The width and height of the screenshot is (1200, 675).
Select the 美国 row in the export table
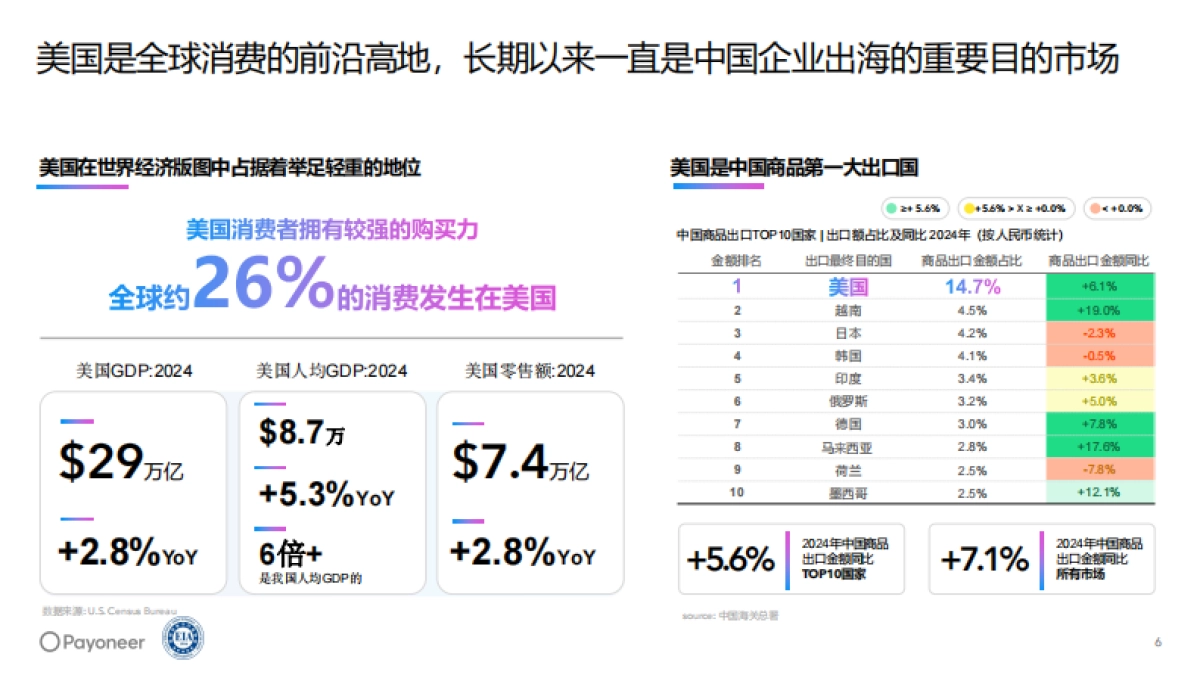tap(900, 286)
